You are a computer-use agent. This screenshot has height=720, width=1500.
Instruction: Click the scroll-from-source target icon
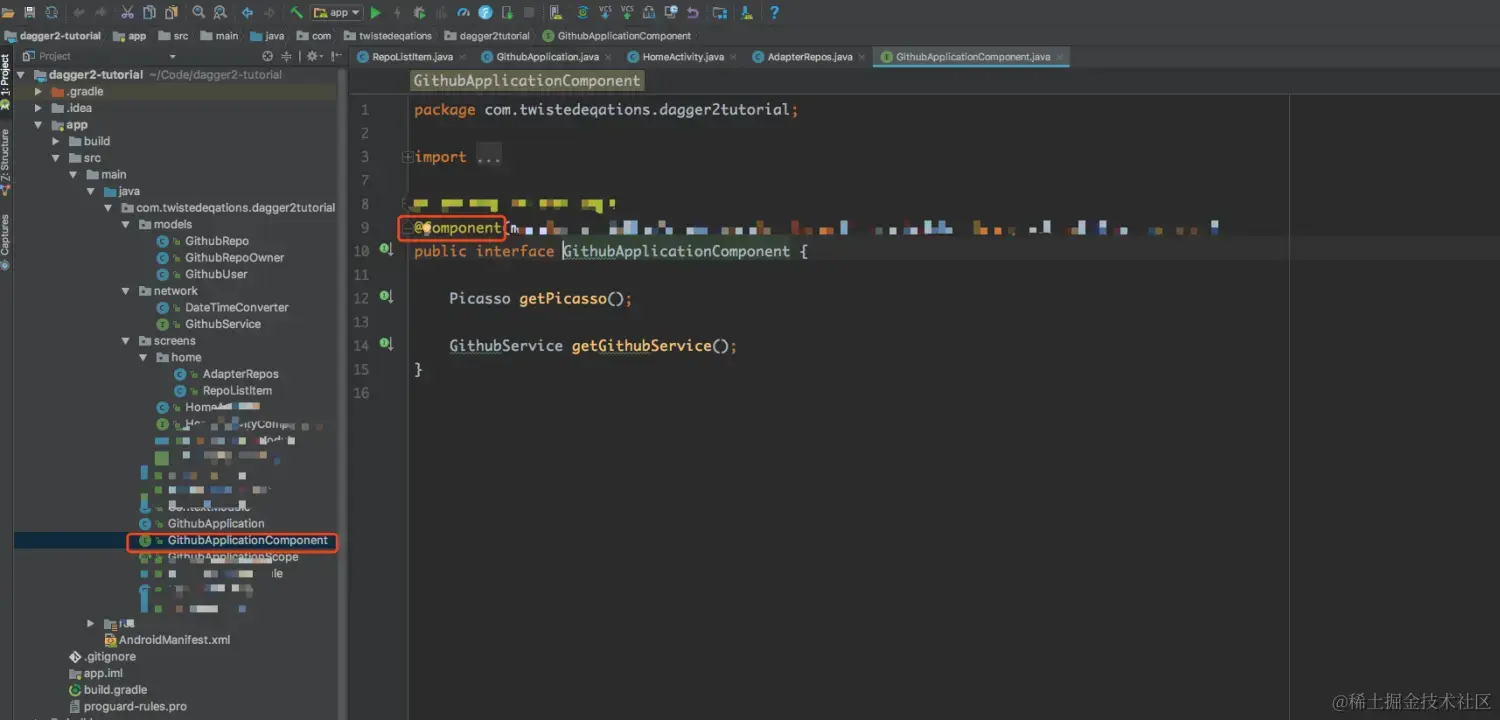pyautogui.click(x=267, y=56)
